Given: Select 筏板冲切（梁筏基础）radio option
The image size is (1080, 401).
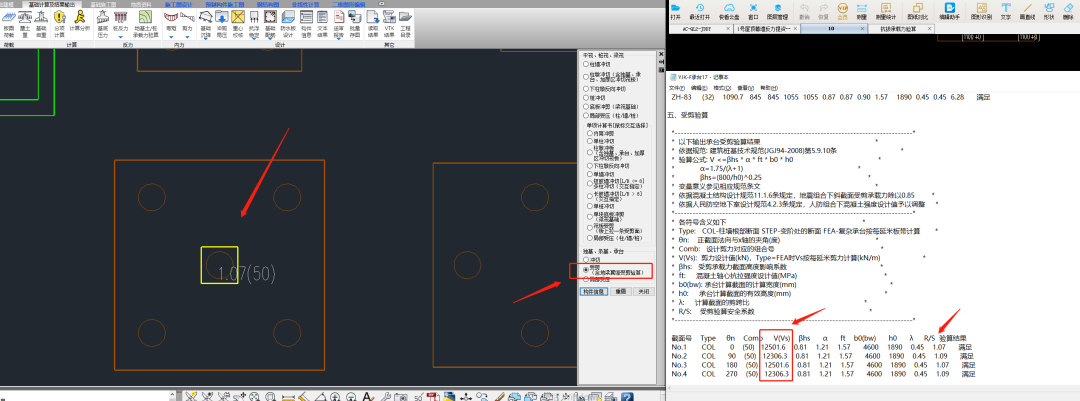Looking at the screenshot, I should click(587, 107).
